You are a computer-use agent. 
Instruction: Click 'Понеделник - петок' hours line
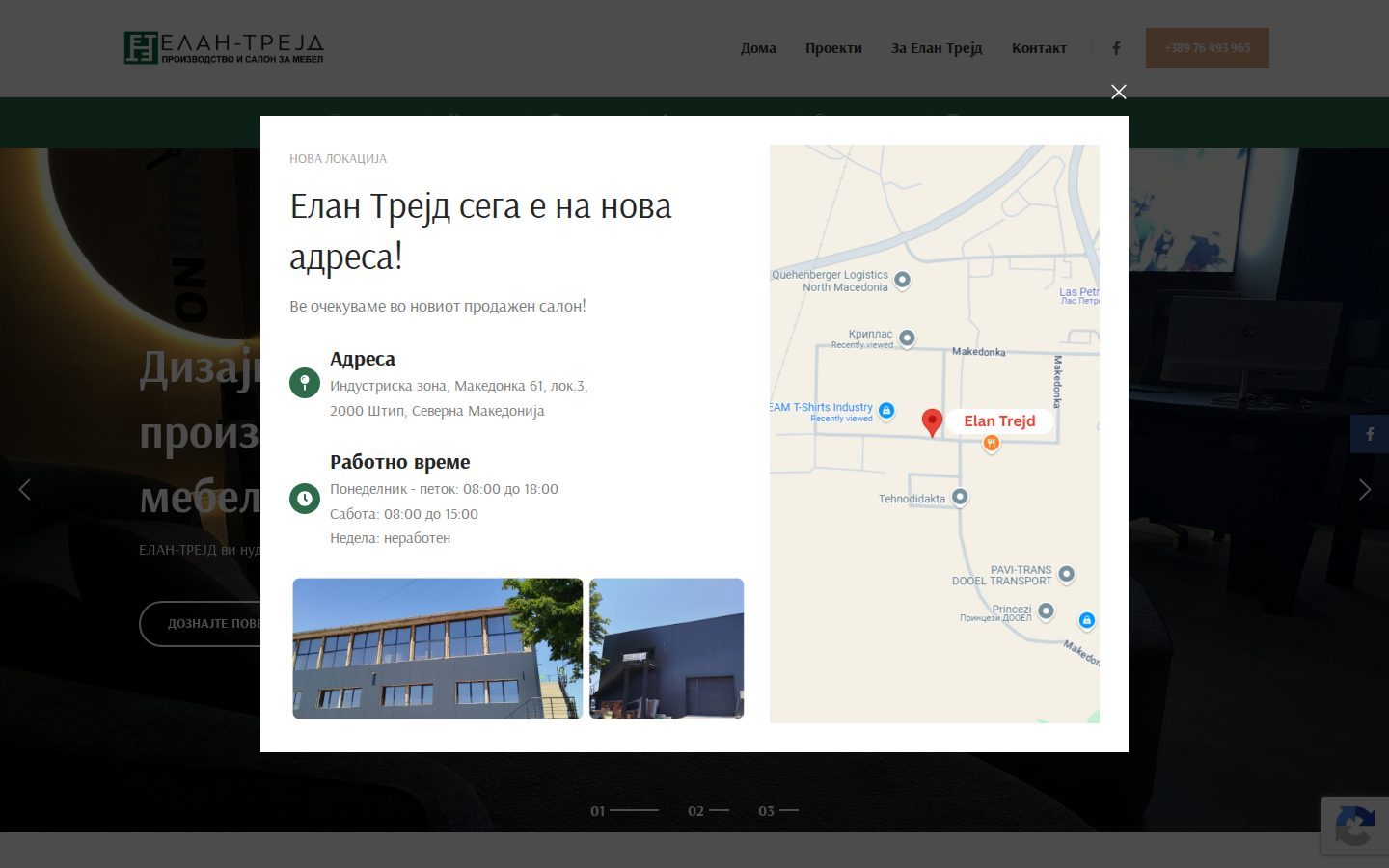444,489
